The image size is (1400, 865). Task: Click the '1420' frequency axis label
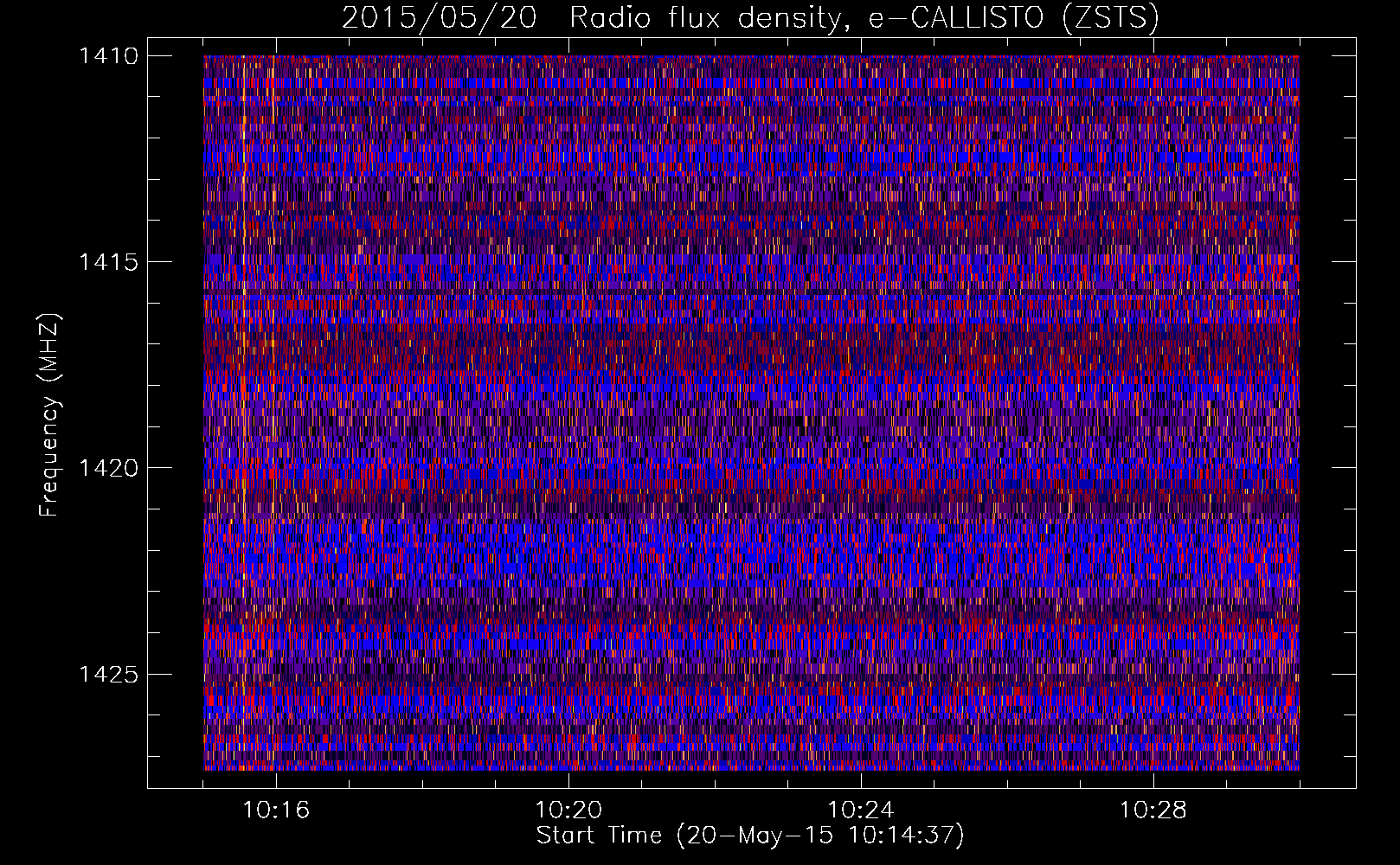pos(108,468)
